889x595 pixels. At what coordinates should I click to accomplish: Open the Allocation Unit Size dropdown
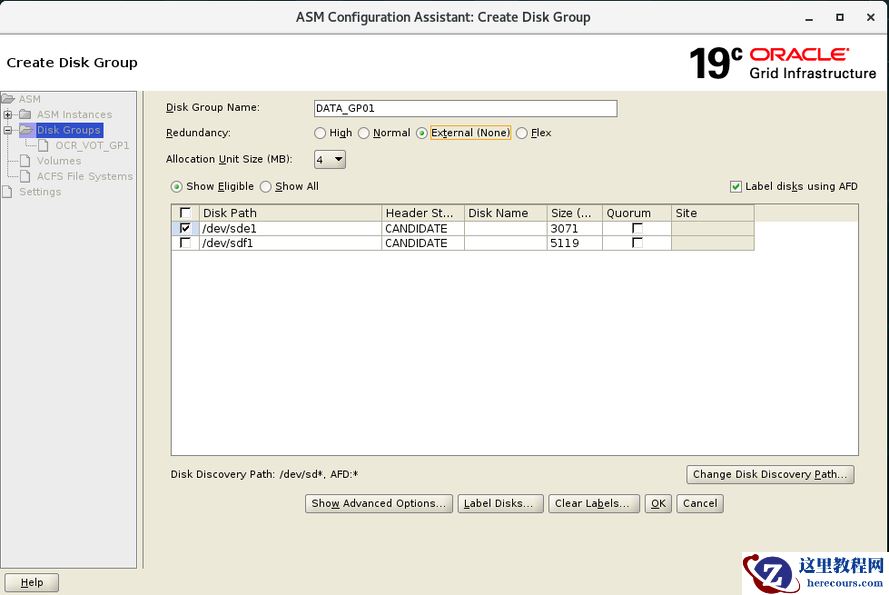coord(330,160)
